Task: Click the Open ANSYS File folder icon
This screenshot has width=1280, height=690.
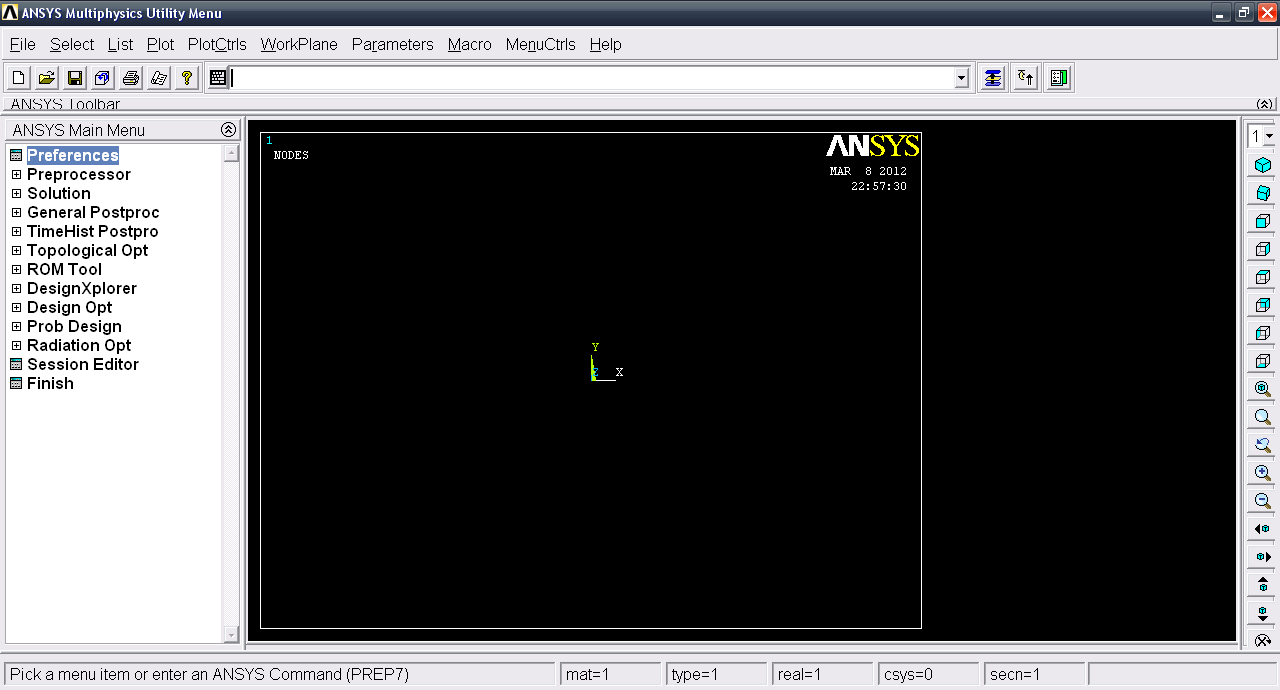Action: point(46,78)
